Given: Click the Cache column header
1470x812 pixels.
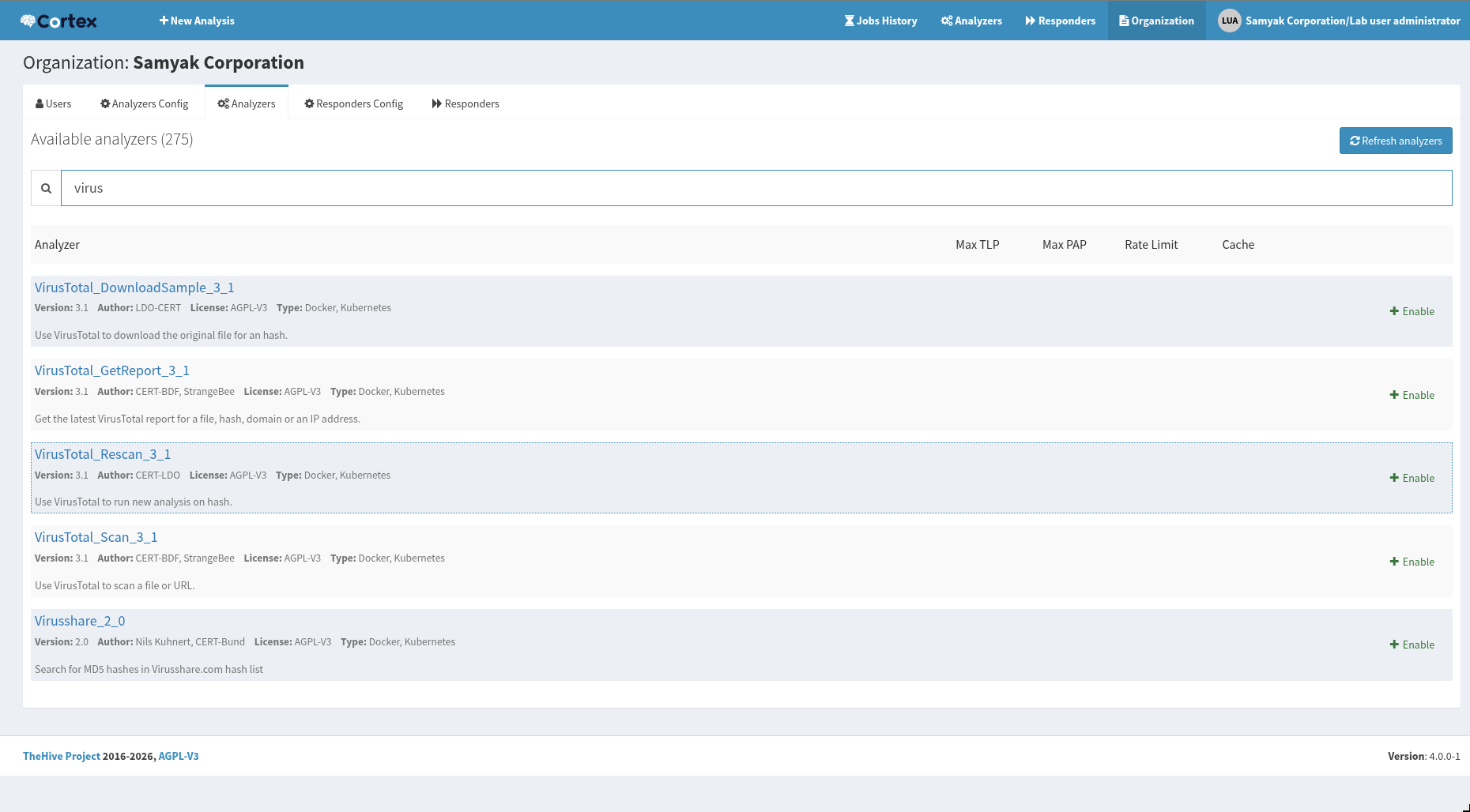Looking at the screenshot, I should click(1238, 245).
